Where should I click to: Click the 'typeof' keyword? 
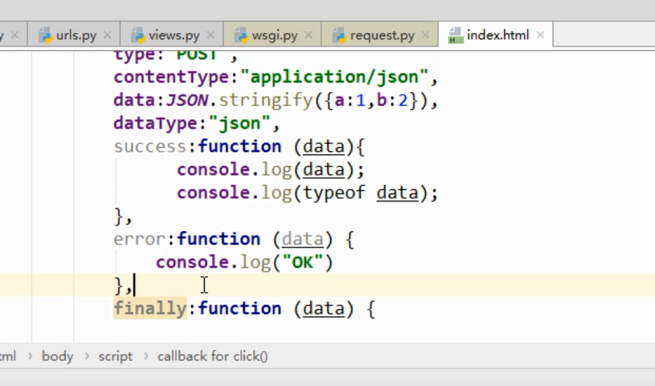coord(334,193)
